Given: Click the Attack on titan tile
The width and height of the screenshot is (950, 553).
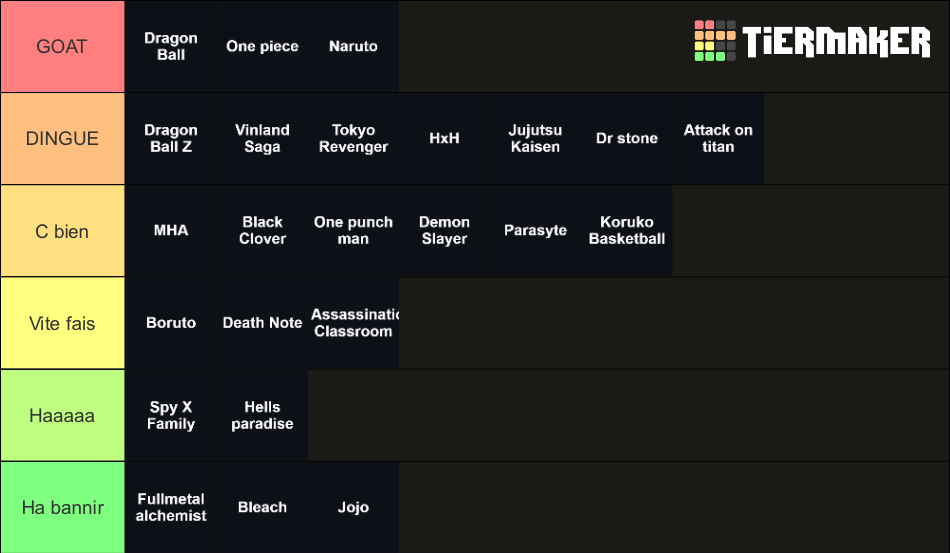Looking at the screenshot, I should click(x=718, y=139).
